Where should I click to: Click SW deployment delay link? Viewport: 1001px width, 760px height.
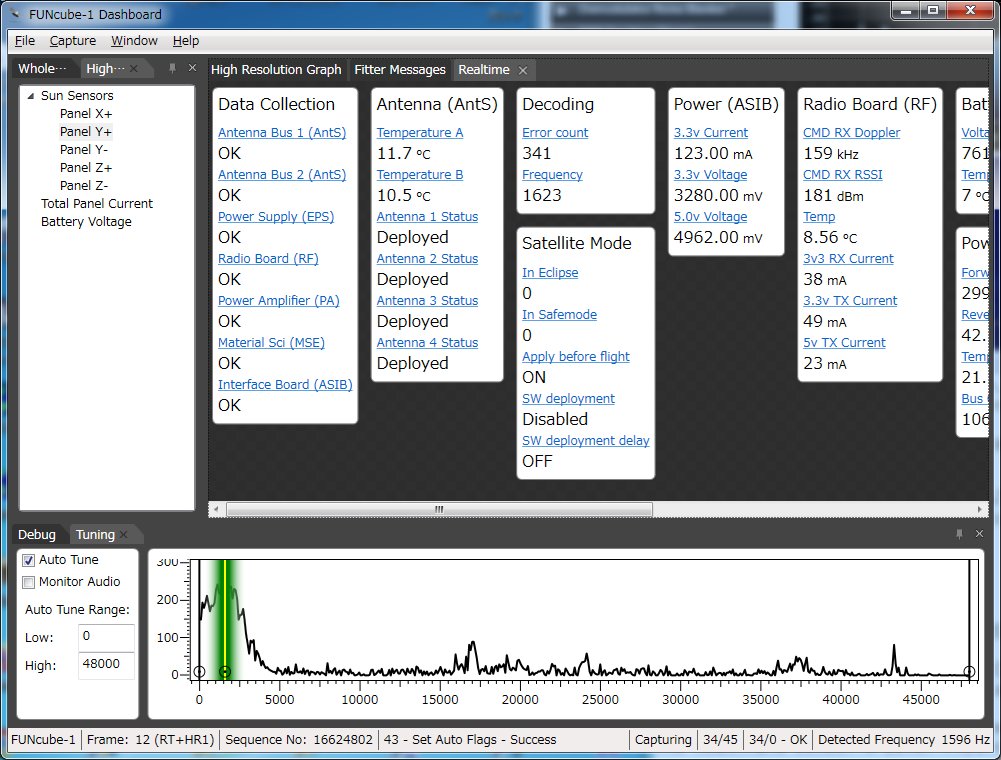[x=586, y=440]
